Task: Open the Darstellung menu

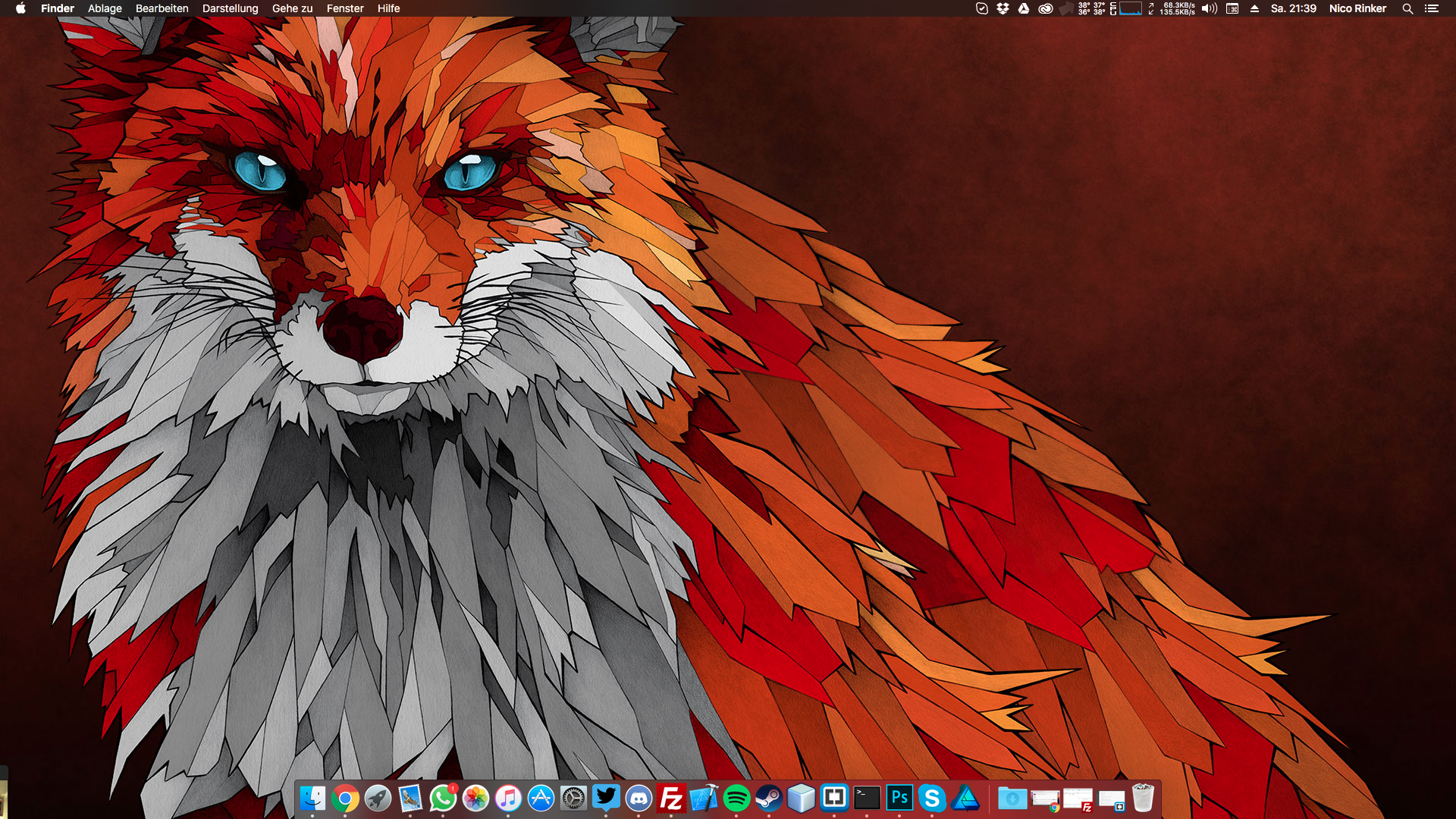Action: click(230, 8)
